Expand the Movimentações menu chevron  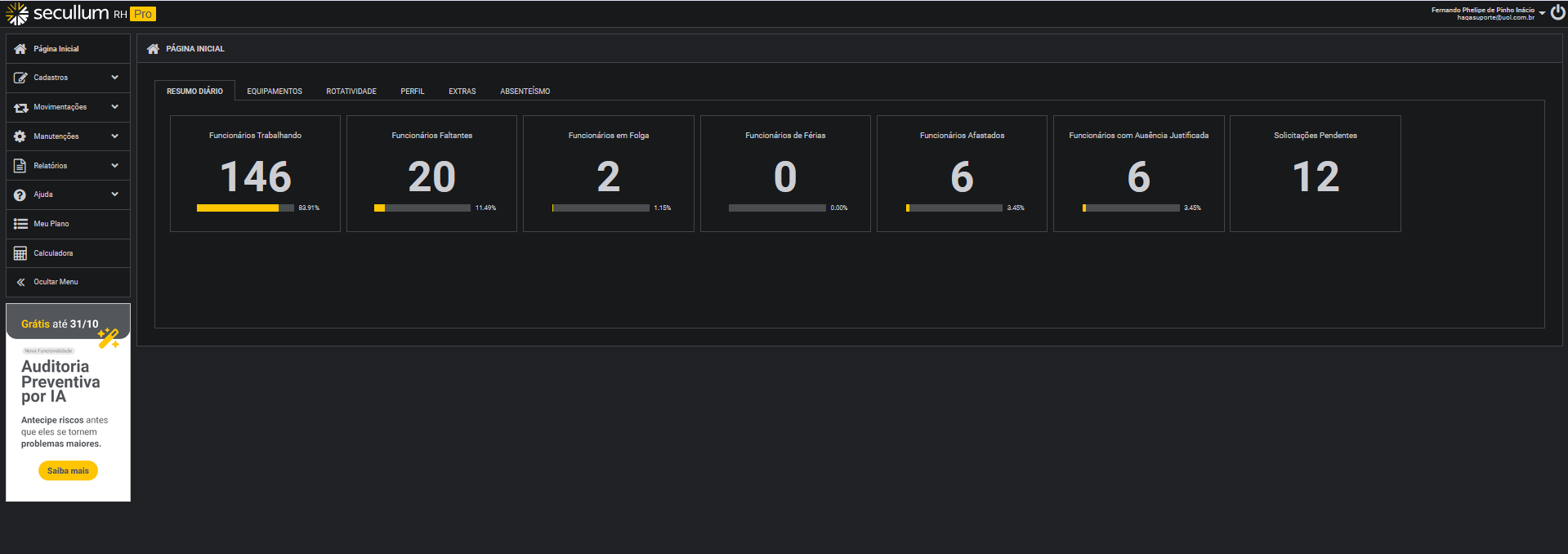114,107
